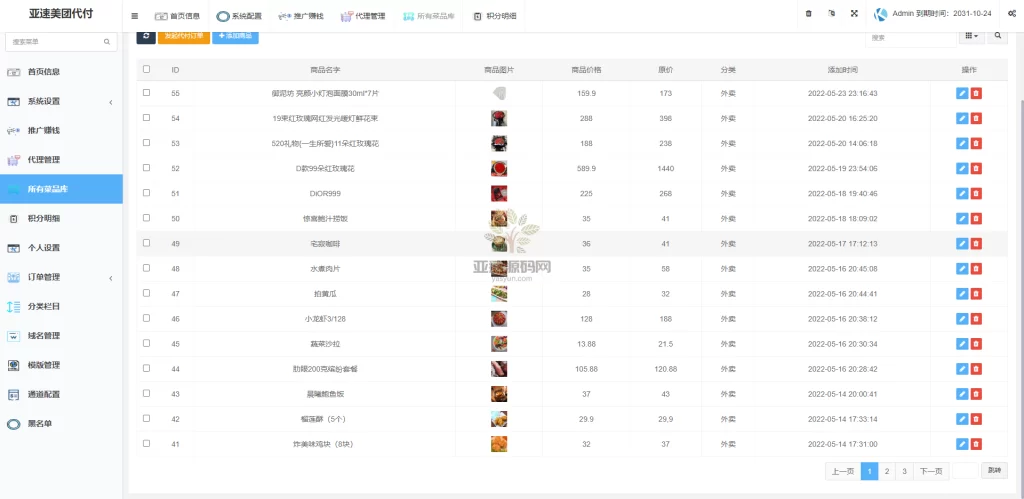Click the 跳转 jump button
1024x499 pixels.
[994, 470]
